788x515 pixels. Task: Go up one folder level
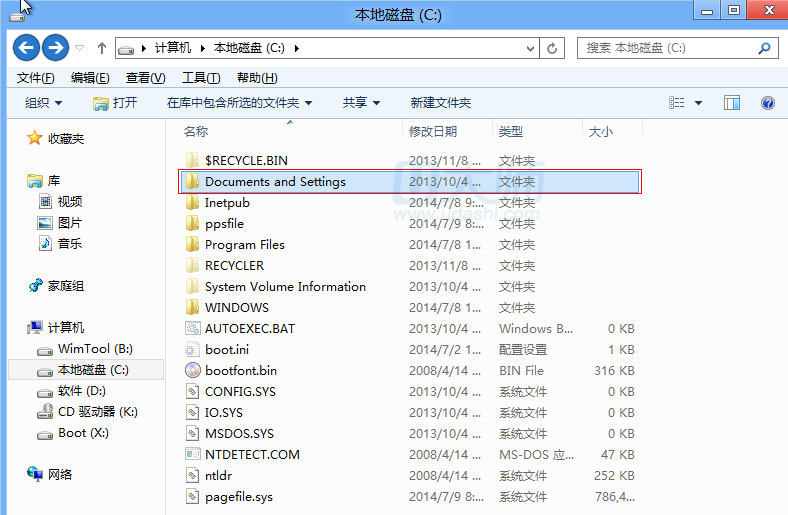[x=102, y=48]
